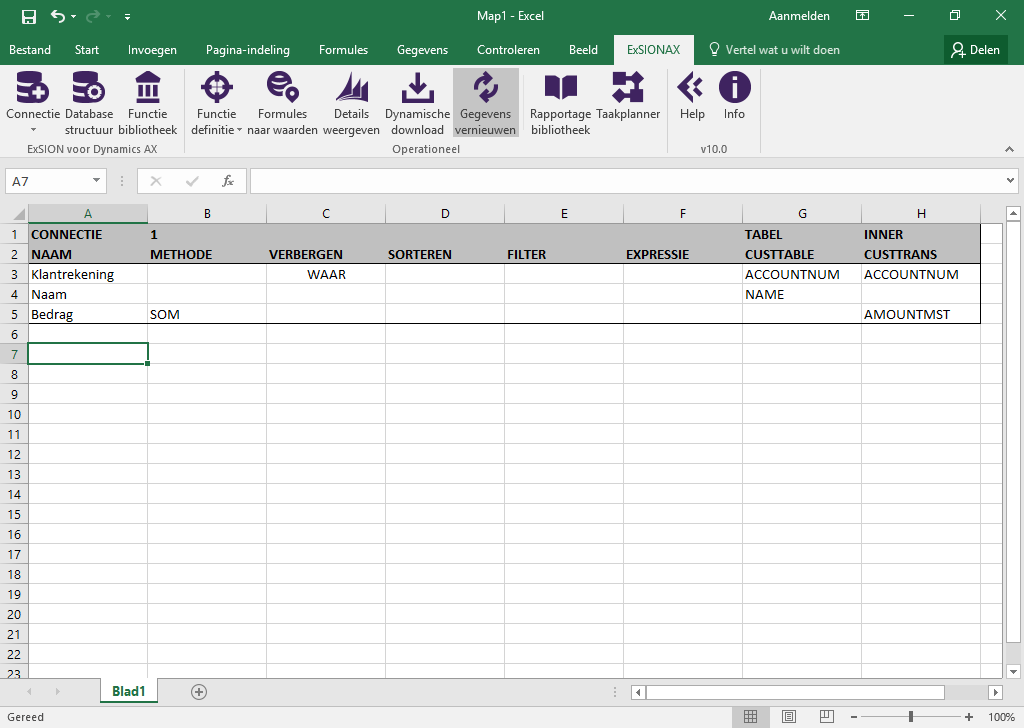Convert Formules naar waarden
1024x728 pixels.
(282, 103)
